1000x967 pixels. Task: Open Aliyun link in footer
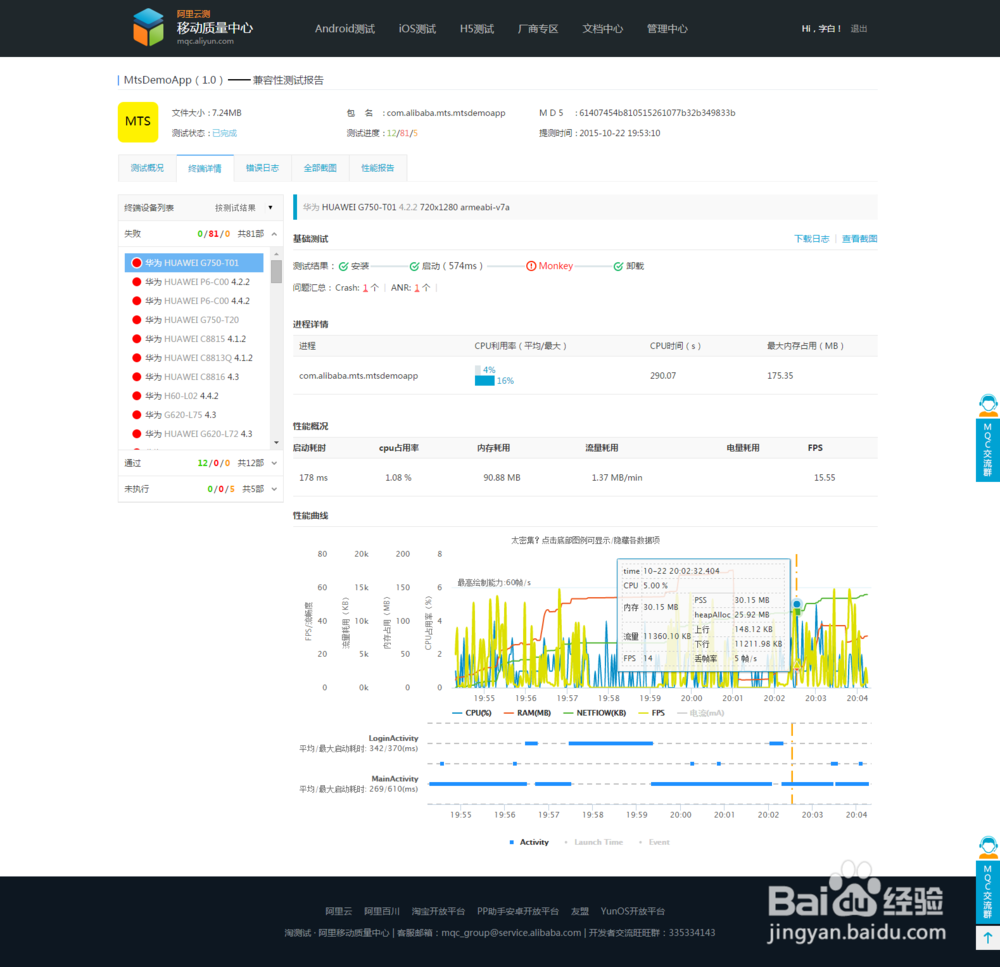tap(339, 911)
